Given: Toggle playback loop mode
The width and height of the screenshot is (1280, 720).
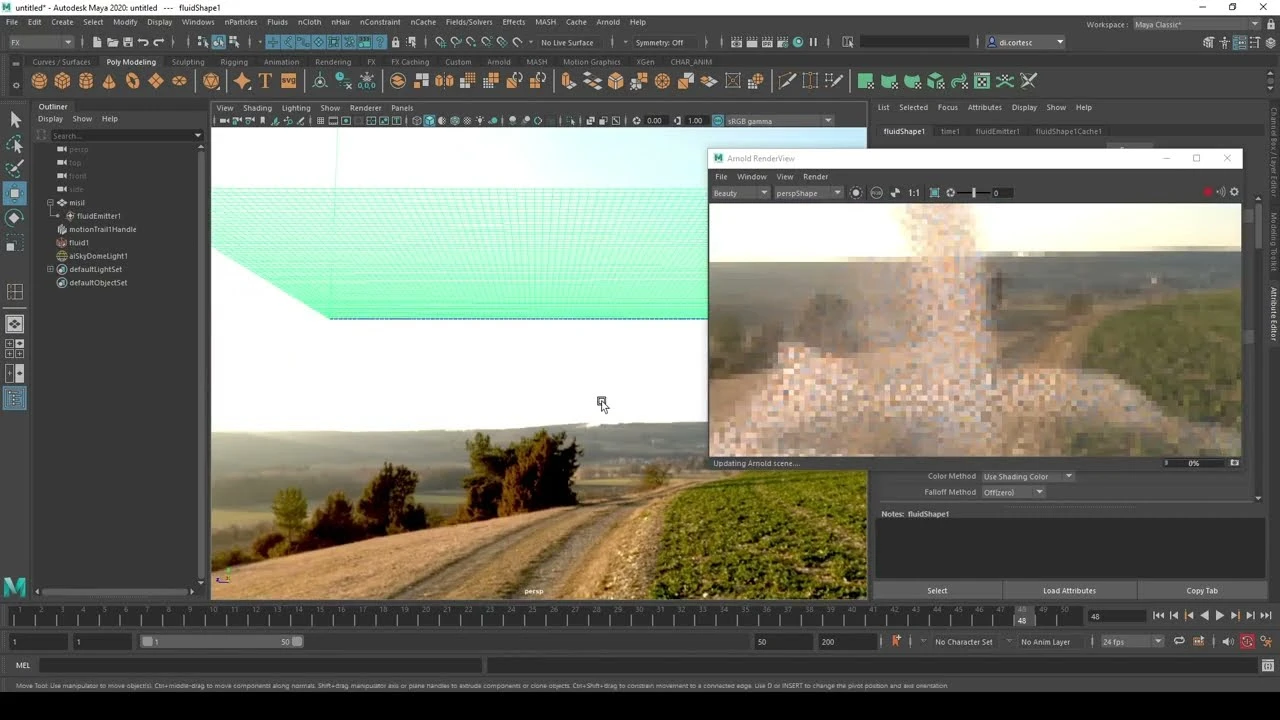Looking at the screenshot, I should [1179, 642].
